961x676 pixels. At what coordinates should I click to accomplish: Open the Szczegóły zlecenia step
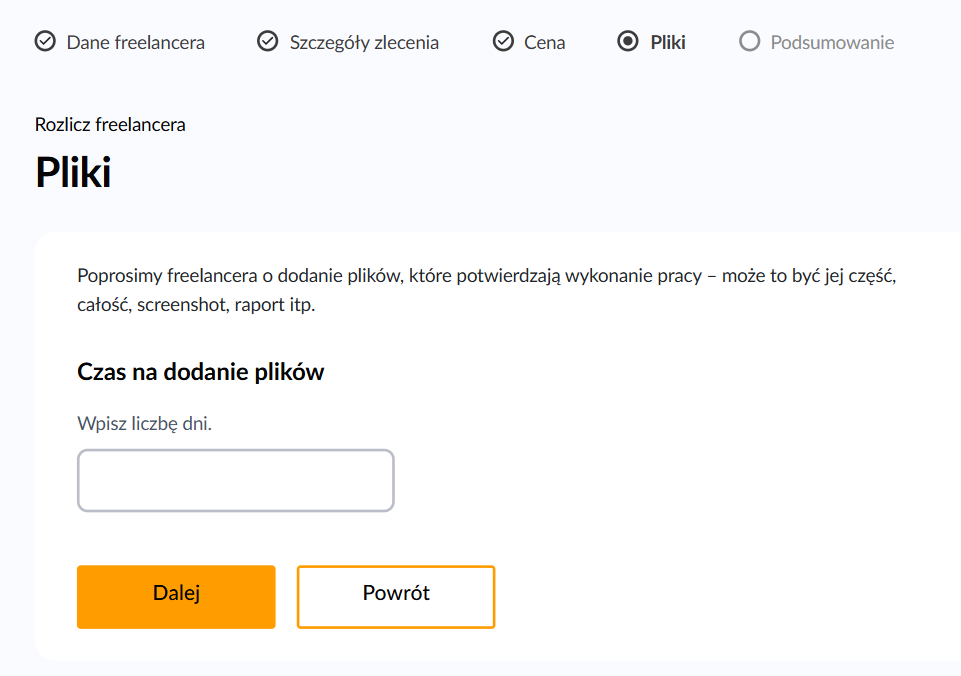click(x=364, y=42)
